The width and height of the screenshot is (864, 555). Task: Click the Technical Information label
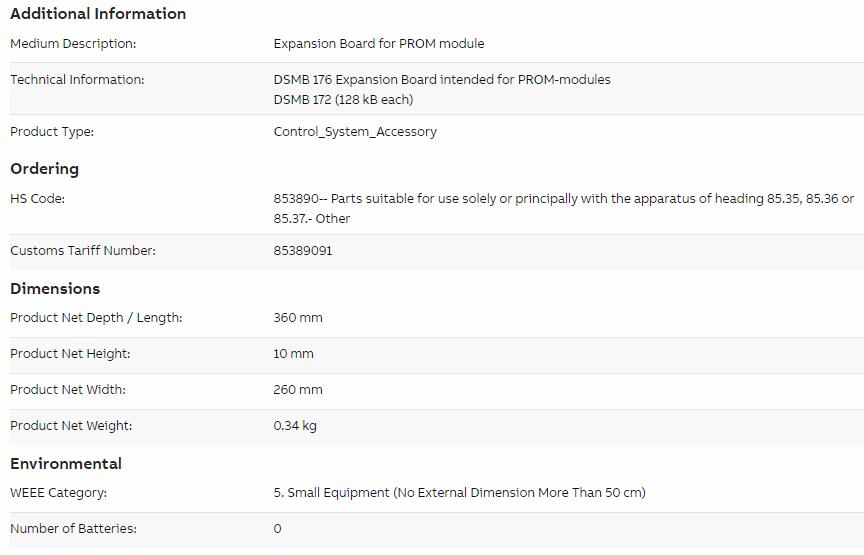point(77,80)
